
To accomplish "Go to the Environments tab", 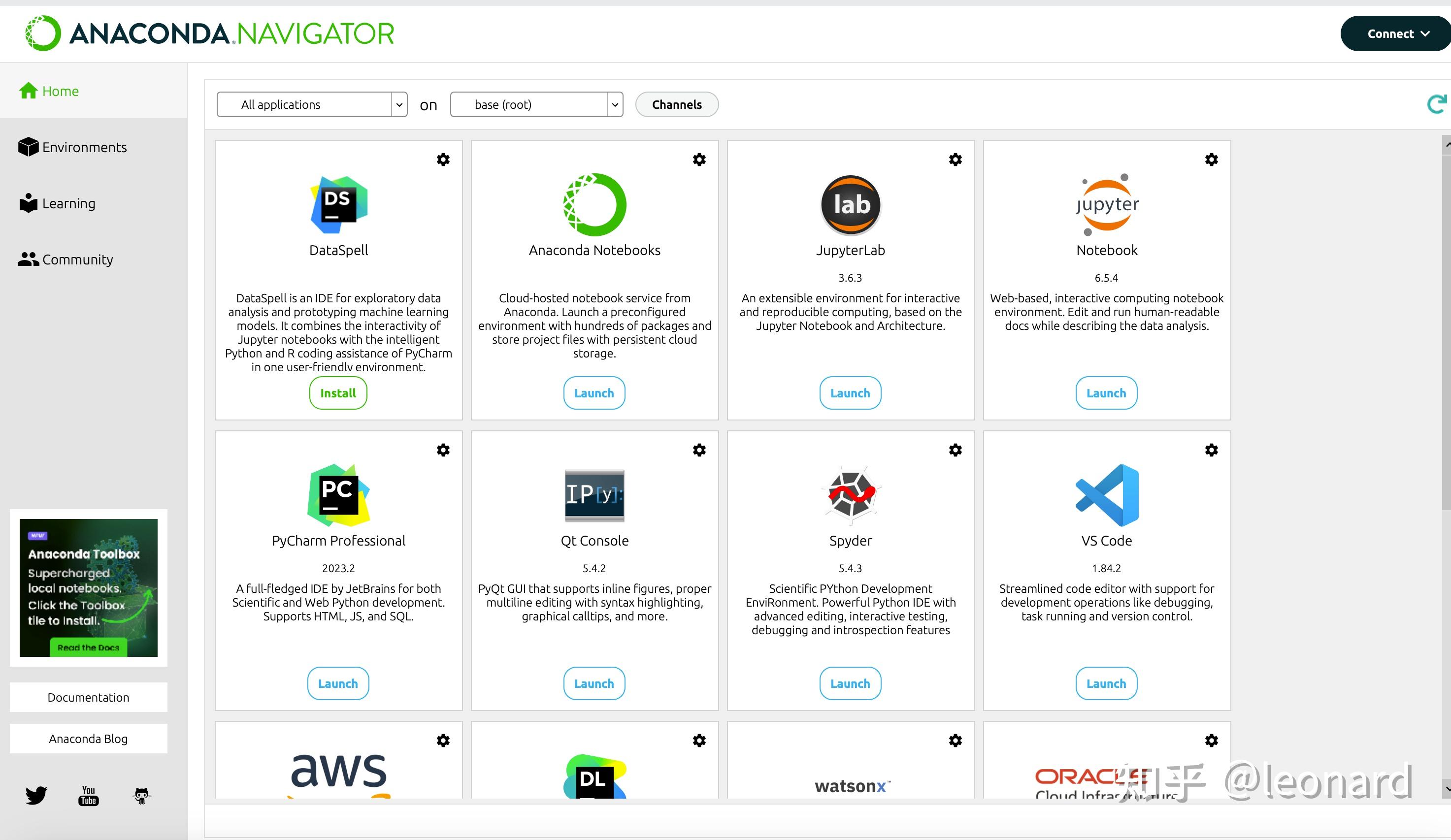I will click(84, 147).
